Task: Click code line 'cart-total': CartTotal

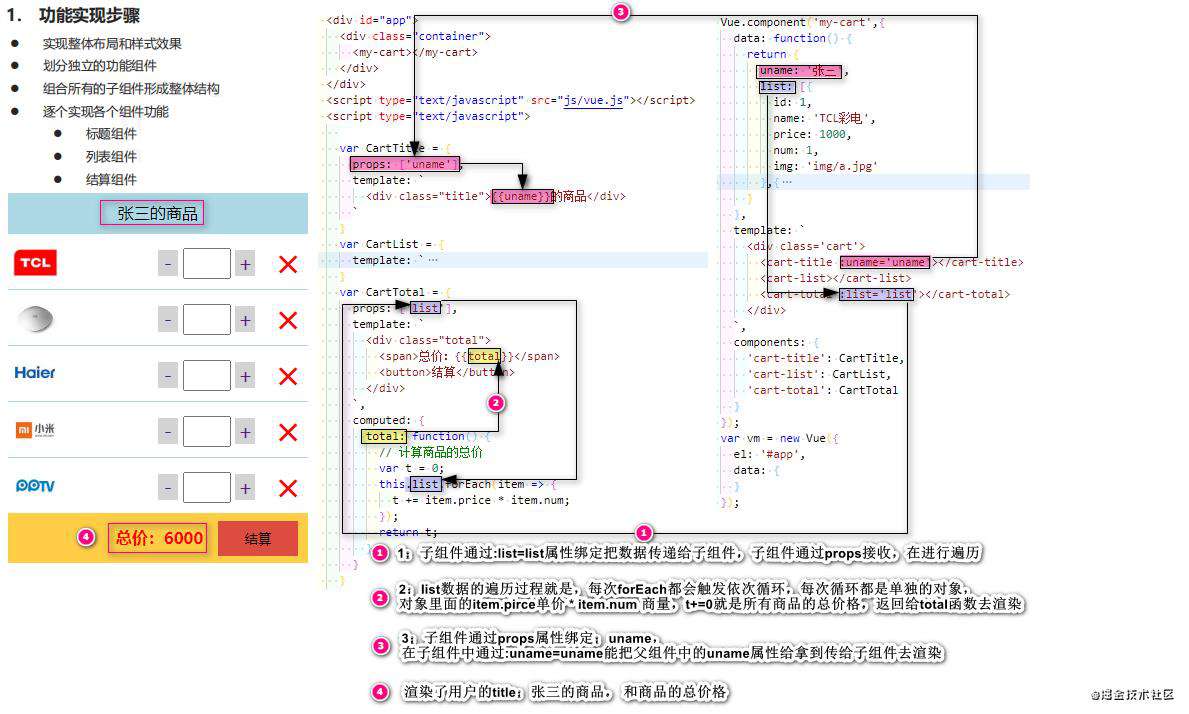Action: pos(822,390)
